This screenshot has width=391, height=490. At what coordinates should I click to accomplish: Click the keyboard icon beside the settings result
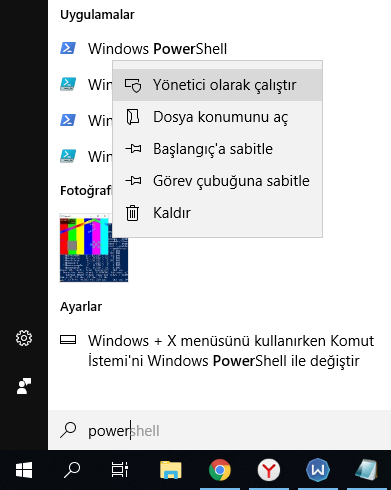point(68,340)
